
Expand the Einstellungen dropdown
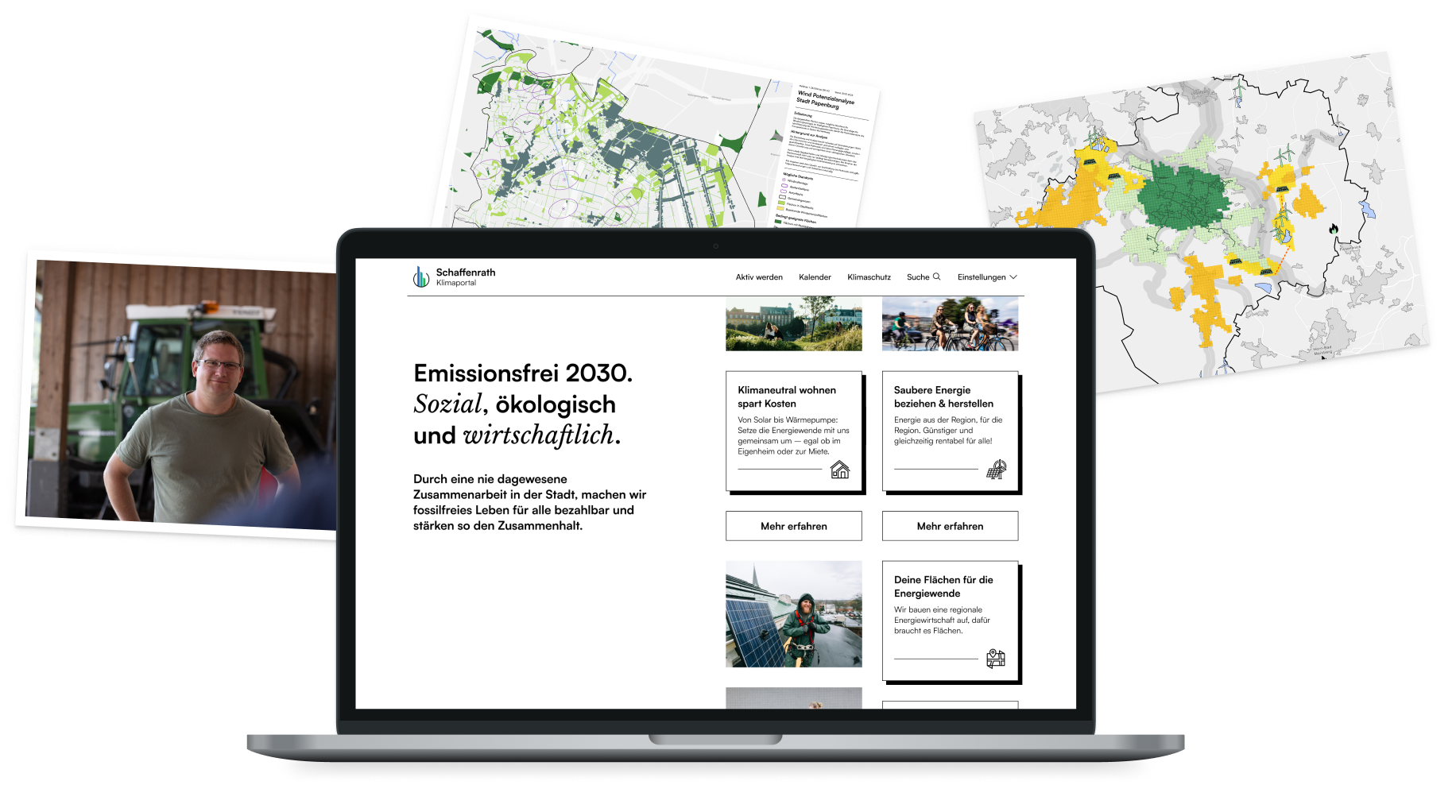click(x=987, y=277)
